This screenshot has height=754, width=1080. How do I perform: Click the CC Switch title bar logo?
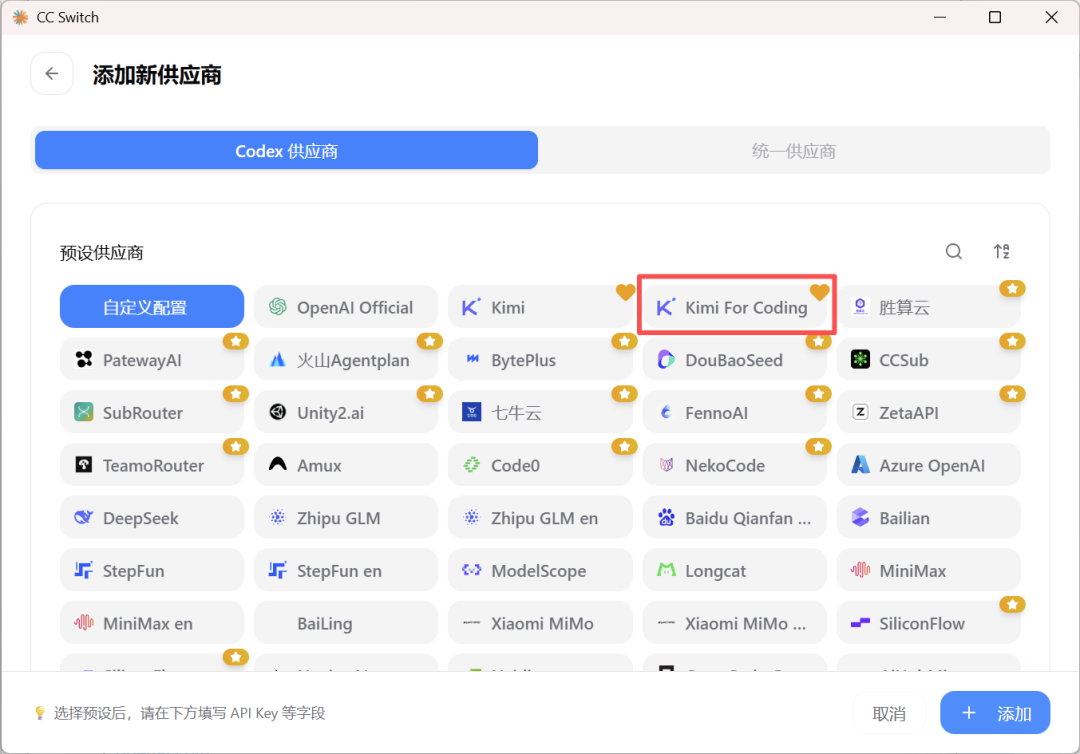click(21, 17)
